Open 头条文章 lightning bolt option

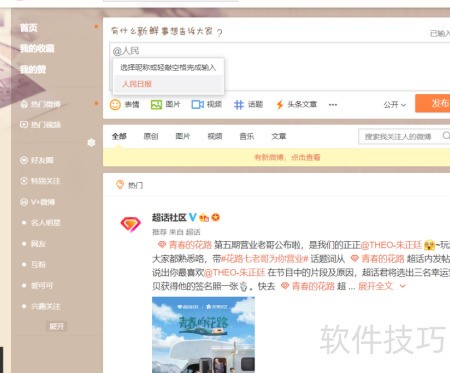(296, 105)
